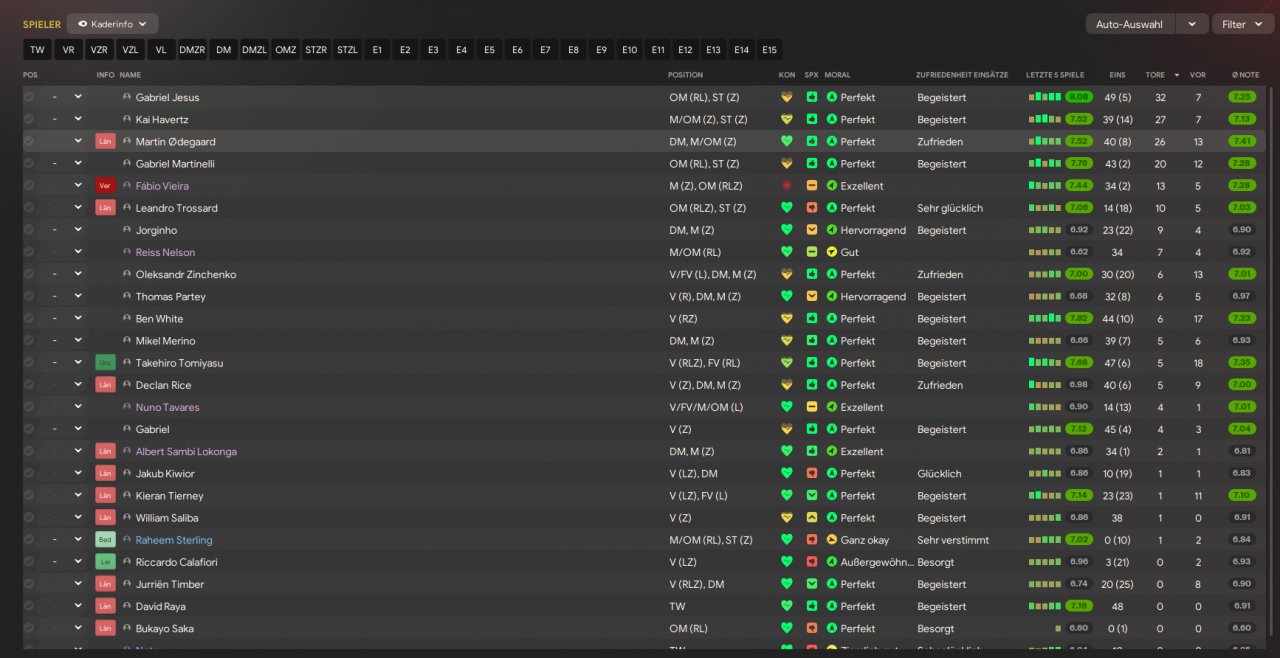Open position dropdown arrow for Thomas Partey

pos(78,296)
